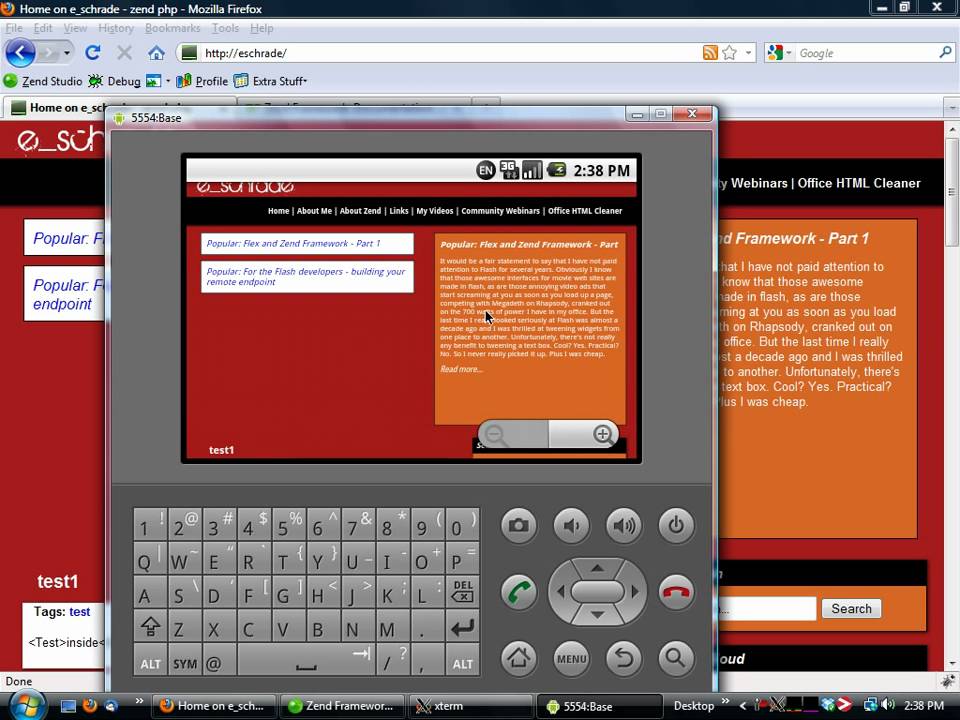This screenshot has width=960, height=720.
Task: Click Flex and Zend Framework Part 1 item
Action: [x=307, y=244]
